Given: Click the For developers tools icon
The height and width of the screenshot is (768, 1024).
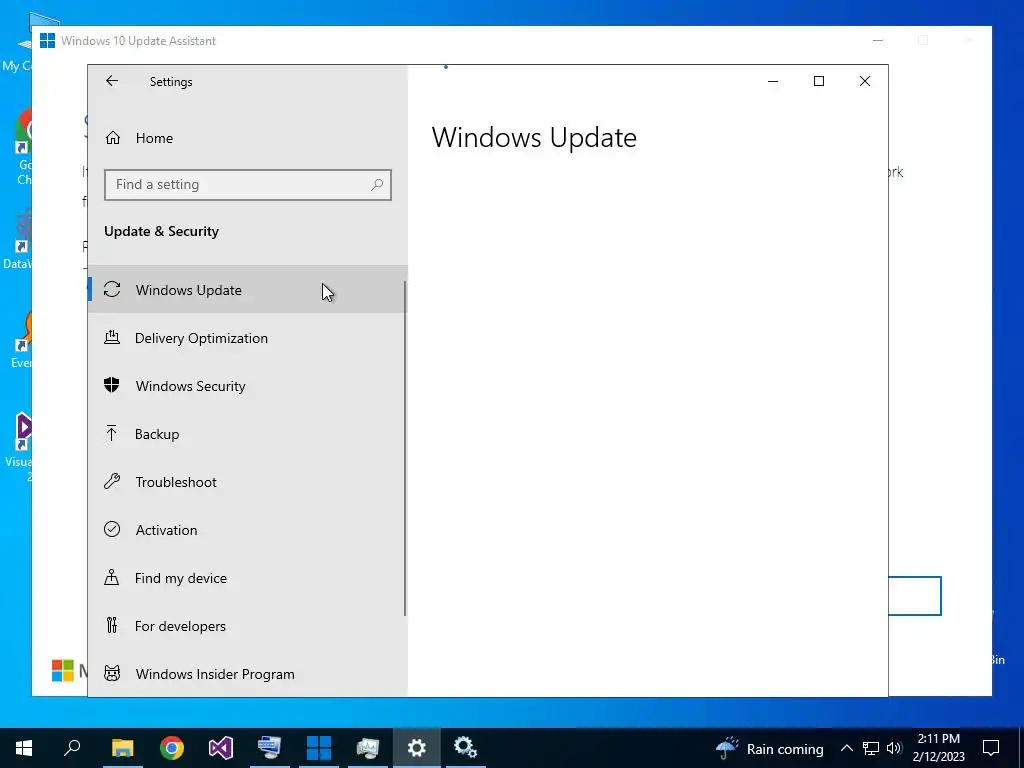Looking at the screenshot, I should 112,626.
